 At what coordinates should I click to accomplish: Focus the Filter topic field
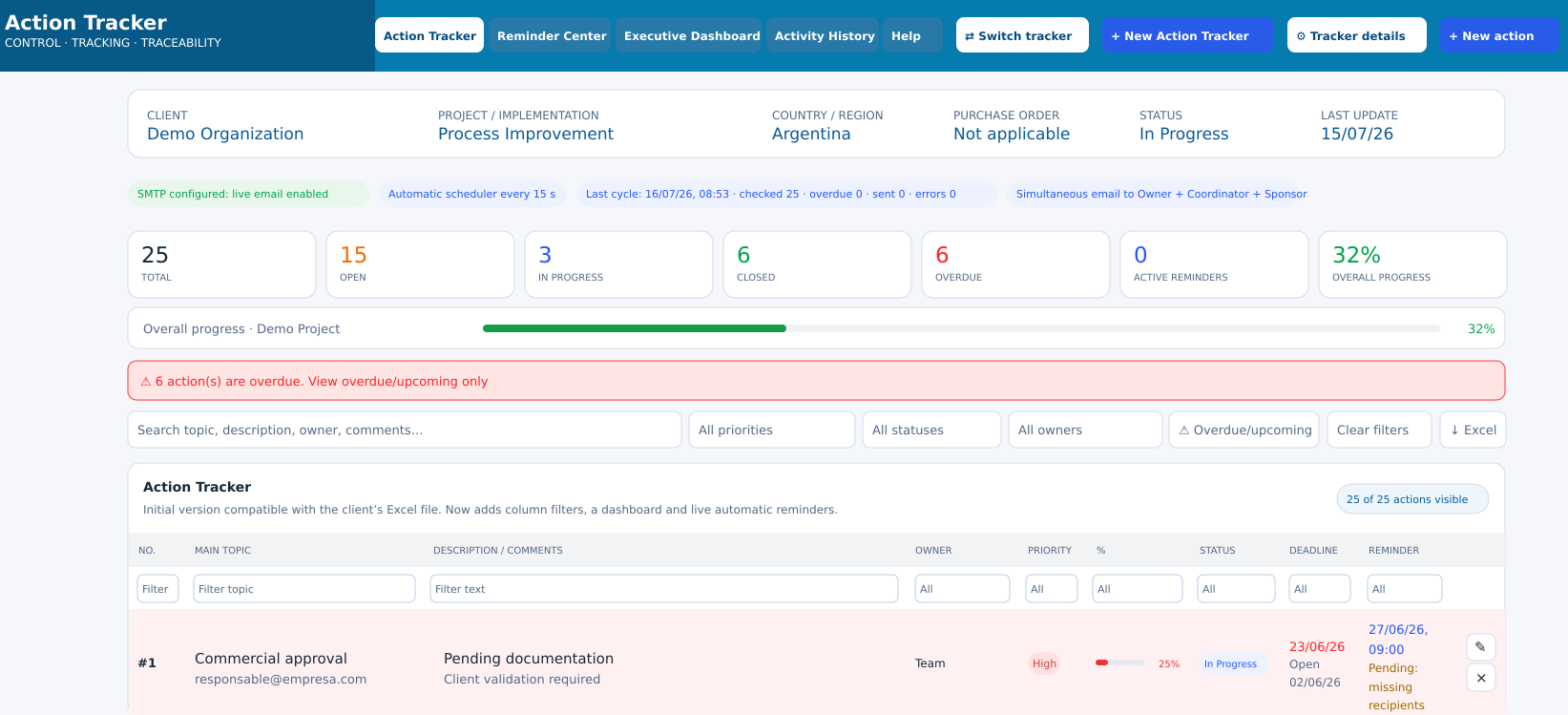[304, 589]
